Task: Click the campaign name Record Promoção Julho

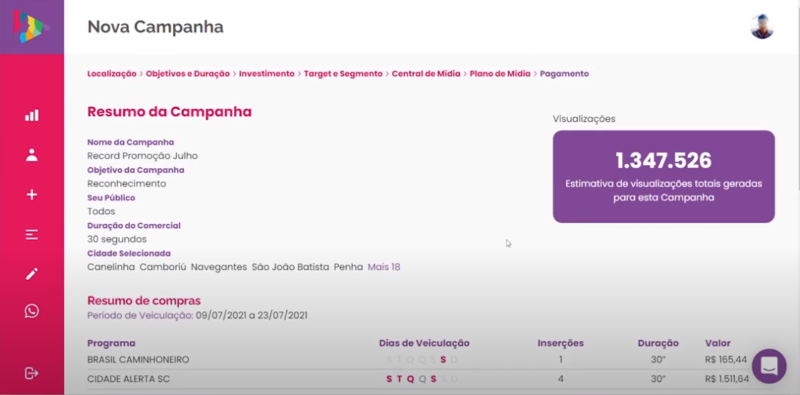Action: 142,156
